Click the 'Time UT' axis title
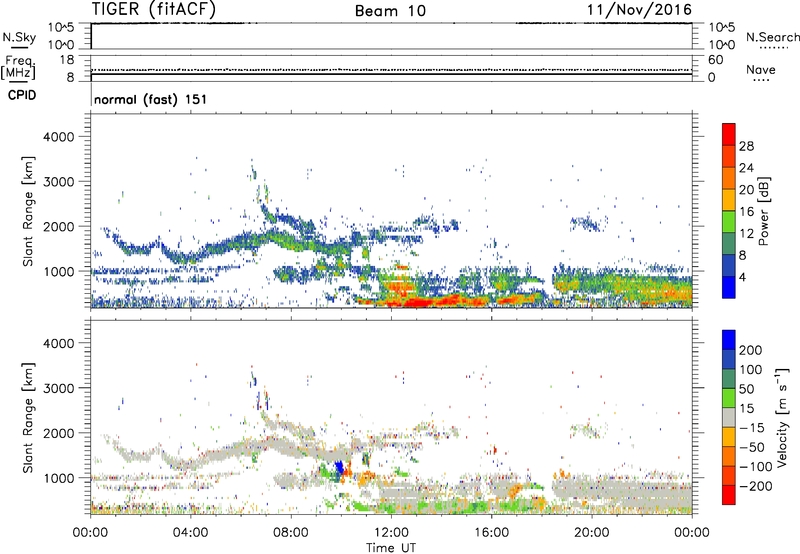Viewport: 800px width, 554px height. (x=391, y=547)
